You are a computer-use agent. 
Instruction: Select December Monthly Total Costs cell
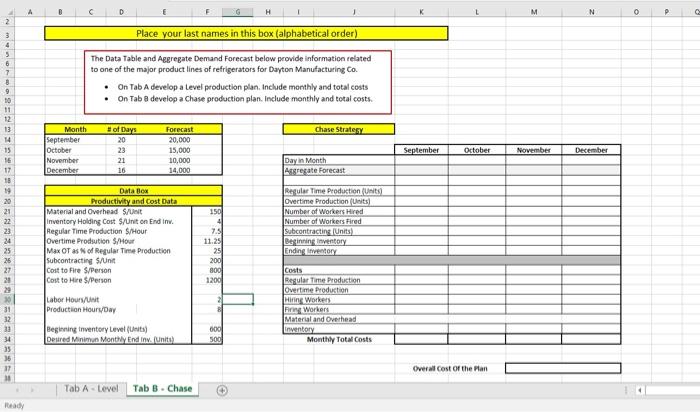(591, 339)
